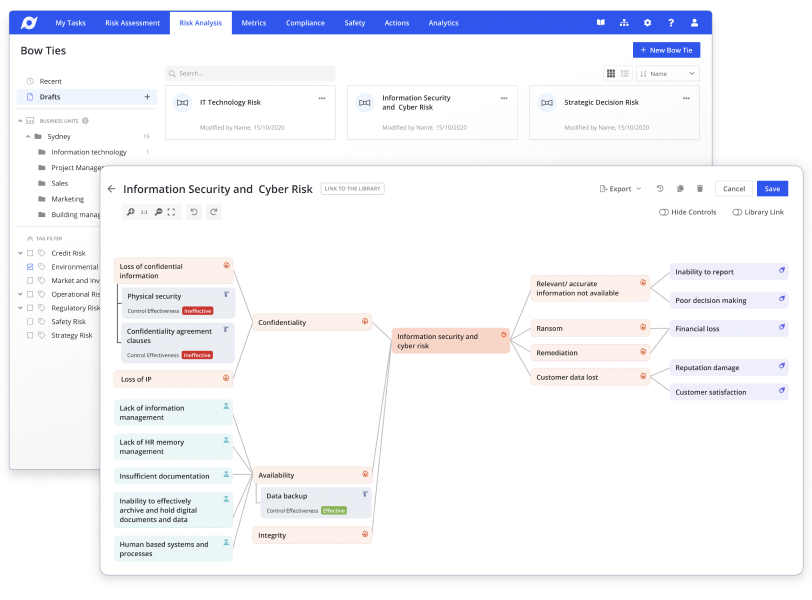Click the redo icon in diagram toolbar
The height and width of the screenshot is (600, 812).
[x=213, y=212]
